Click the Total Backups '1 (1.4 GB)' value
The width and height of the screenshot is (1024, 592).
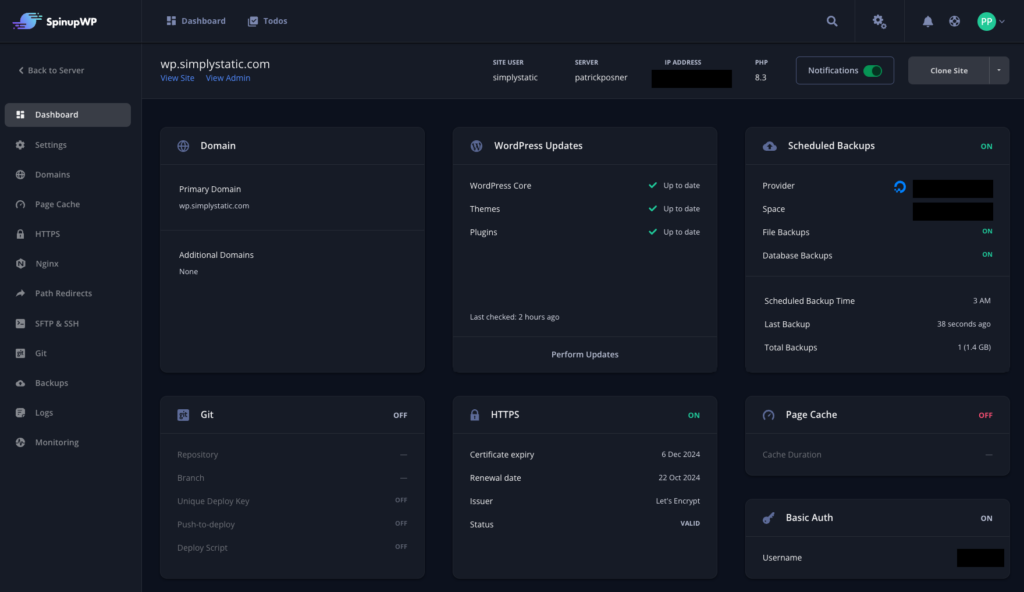[974, 348]
